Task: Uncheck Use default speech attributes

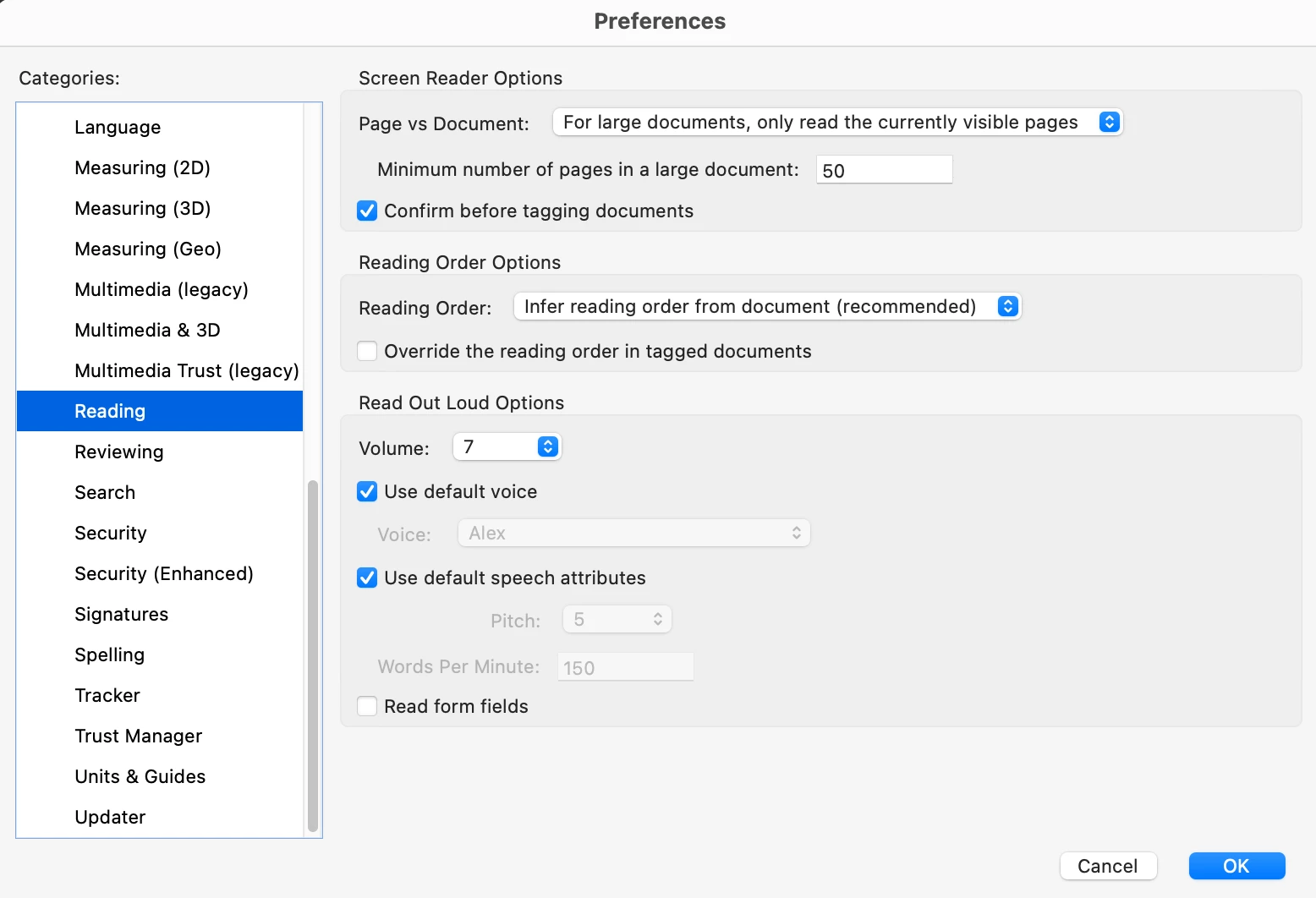Action: click(x=367, y=578)
